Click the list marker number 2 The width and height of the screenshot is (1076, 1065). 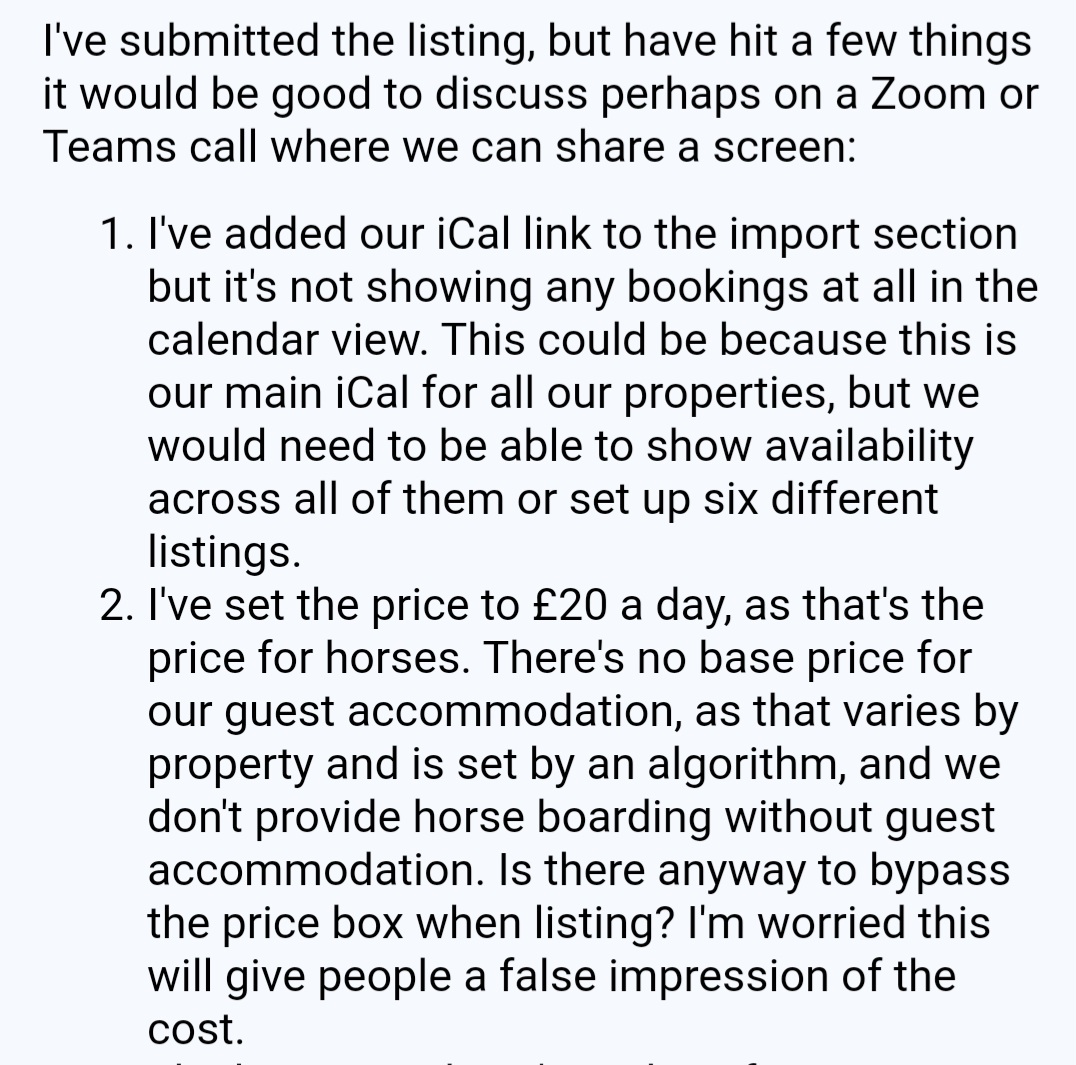pyautogui.click(x=117, y=605)
